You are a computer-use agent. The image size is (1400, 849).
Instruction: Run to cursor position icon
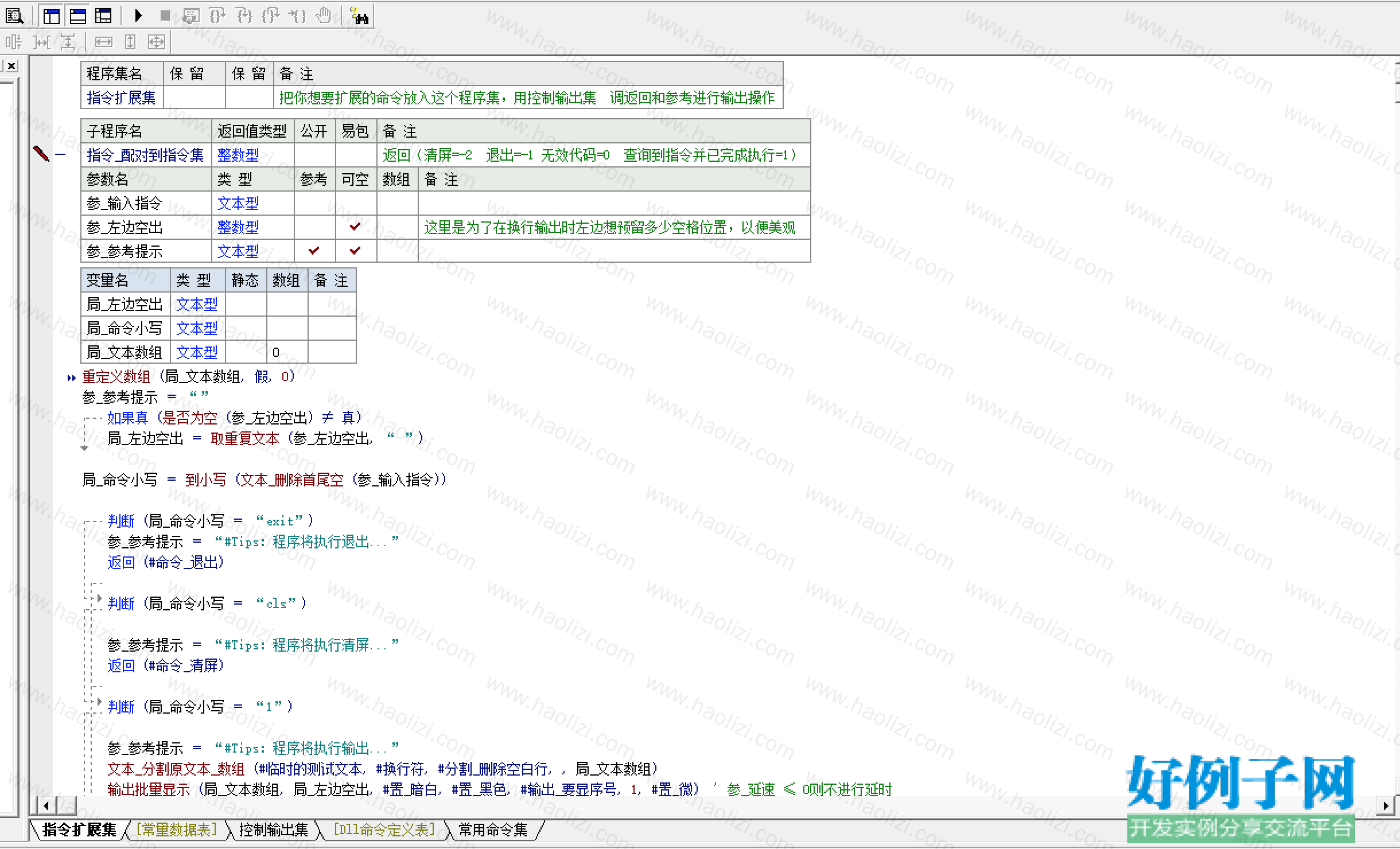[297, 16]
